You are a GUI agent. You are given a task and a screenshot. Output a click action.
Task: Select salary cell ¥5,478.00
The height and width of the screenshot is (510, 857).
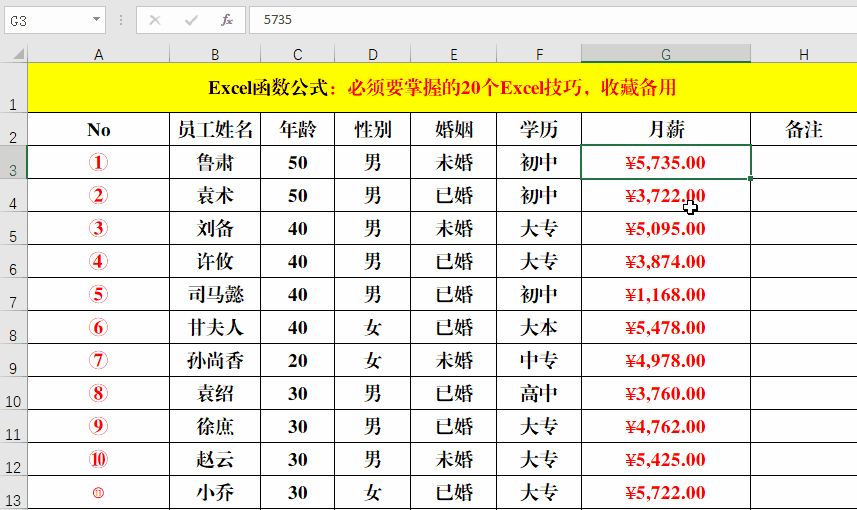(666, 327)
